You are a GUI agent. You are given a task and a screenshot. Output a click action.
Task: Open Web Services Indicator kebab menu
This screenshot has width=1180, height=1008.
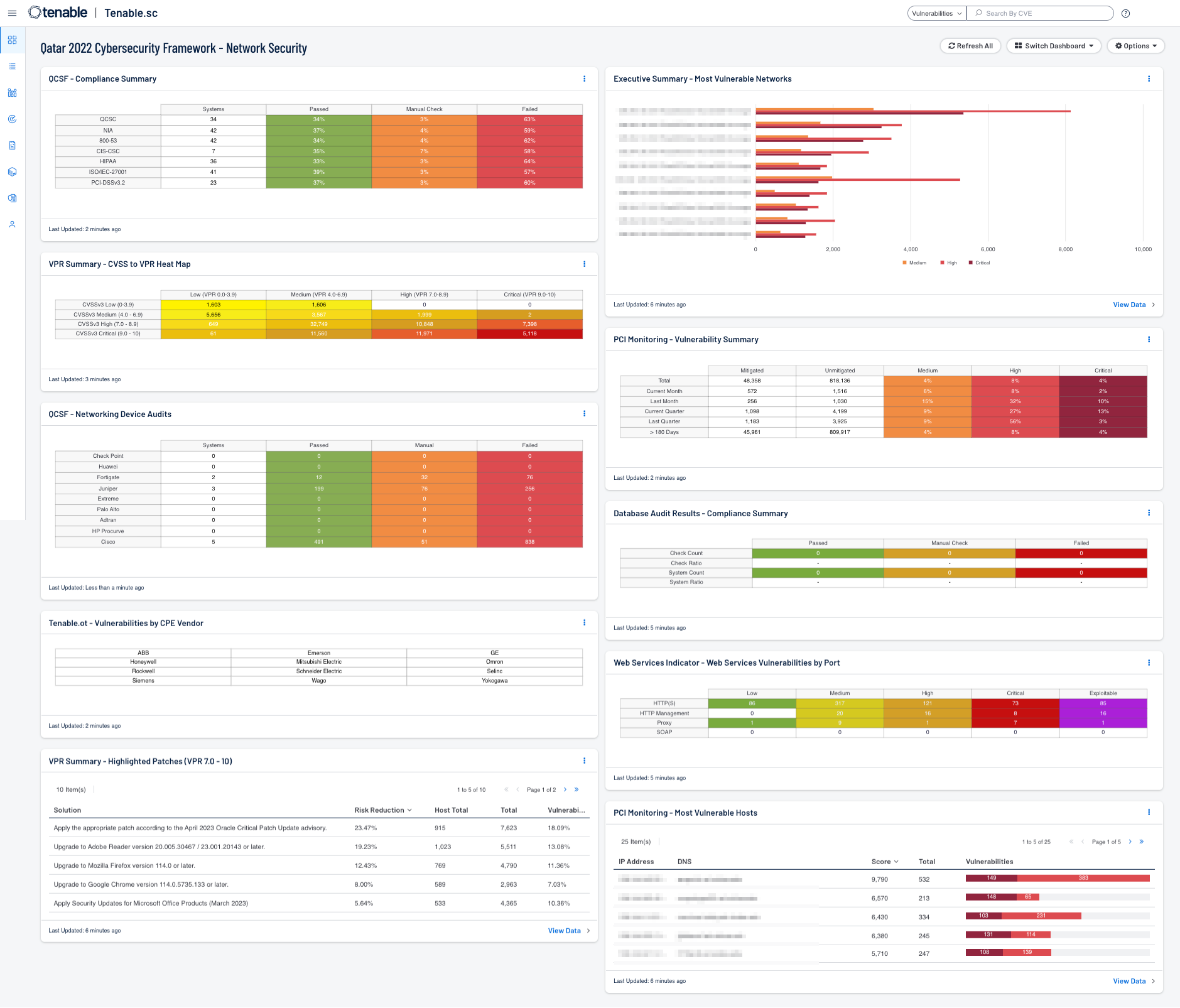(1149, 663)
